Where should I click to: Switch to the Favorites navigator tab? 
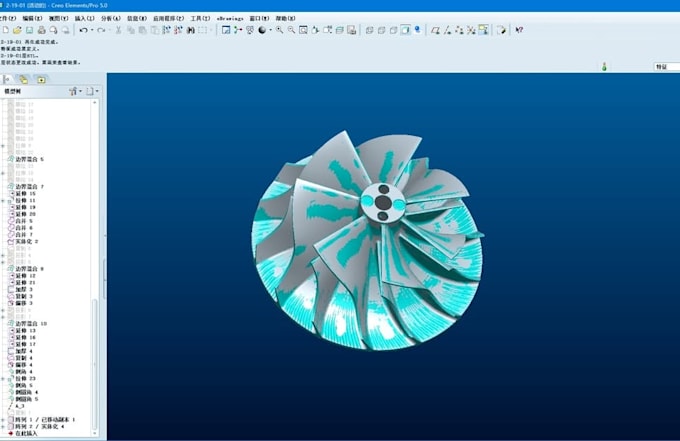(x=41, y=79)
